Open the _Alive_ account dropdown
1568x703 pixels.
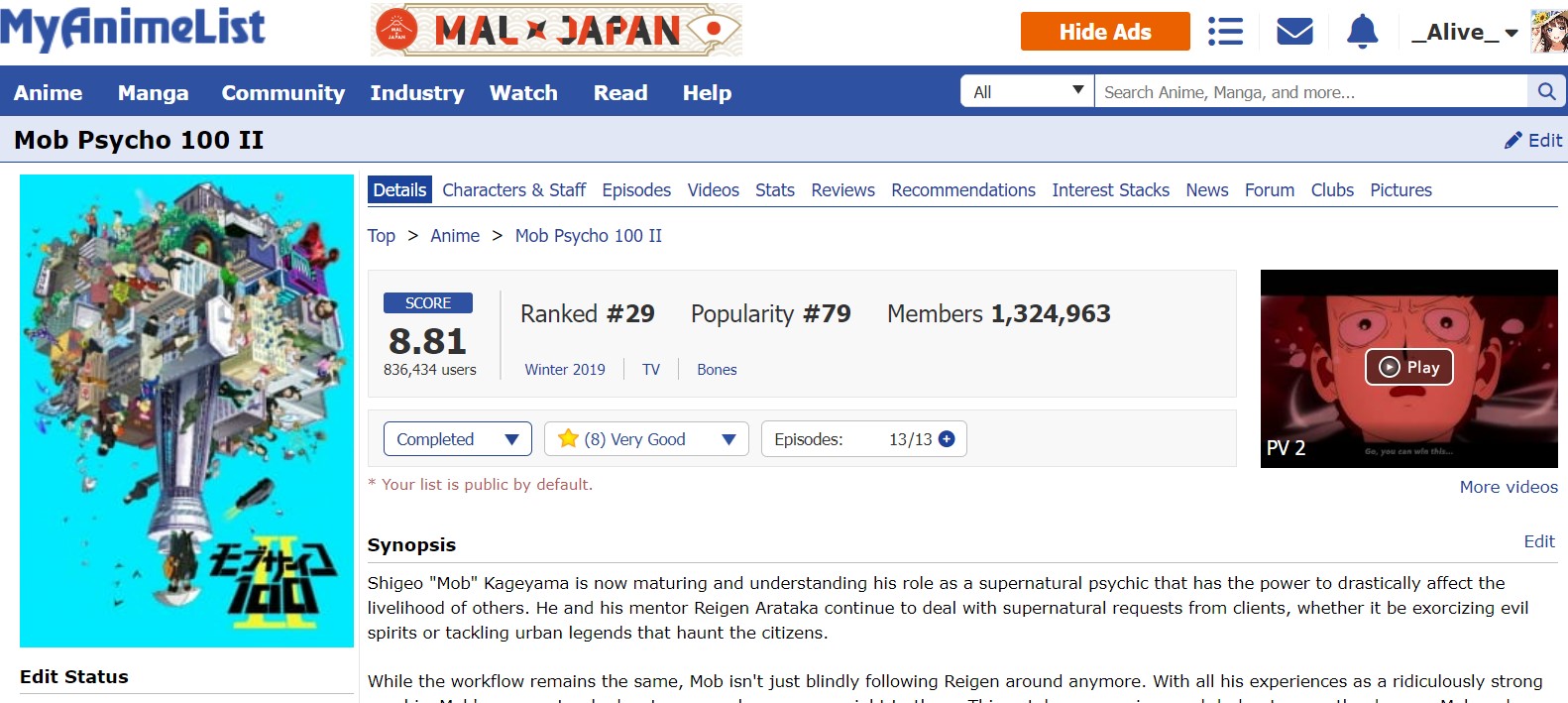click(x=1464, y=32)
